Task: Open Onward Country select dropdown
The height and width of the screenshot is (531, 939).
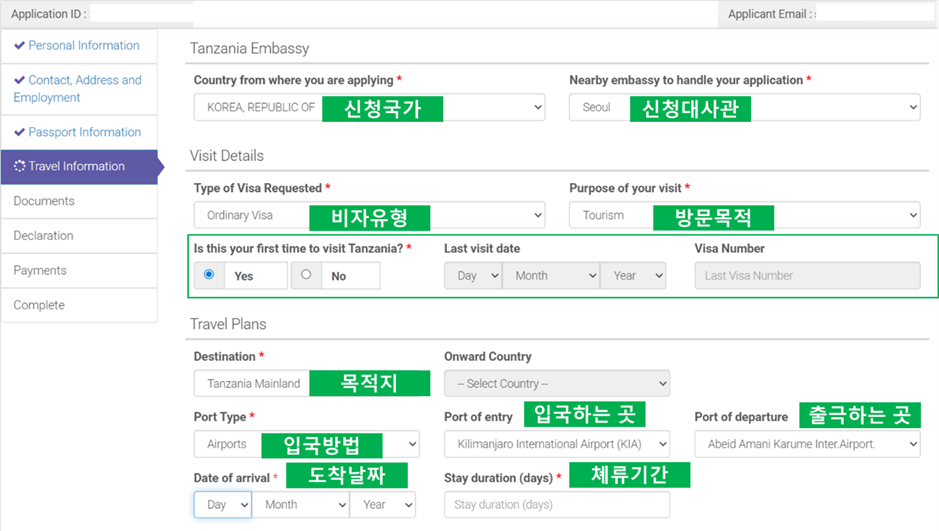Action: click(x=557, y=383)
